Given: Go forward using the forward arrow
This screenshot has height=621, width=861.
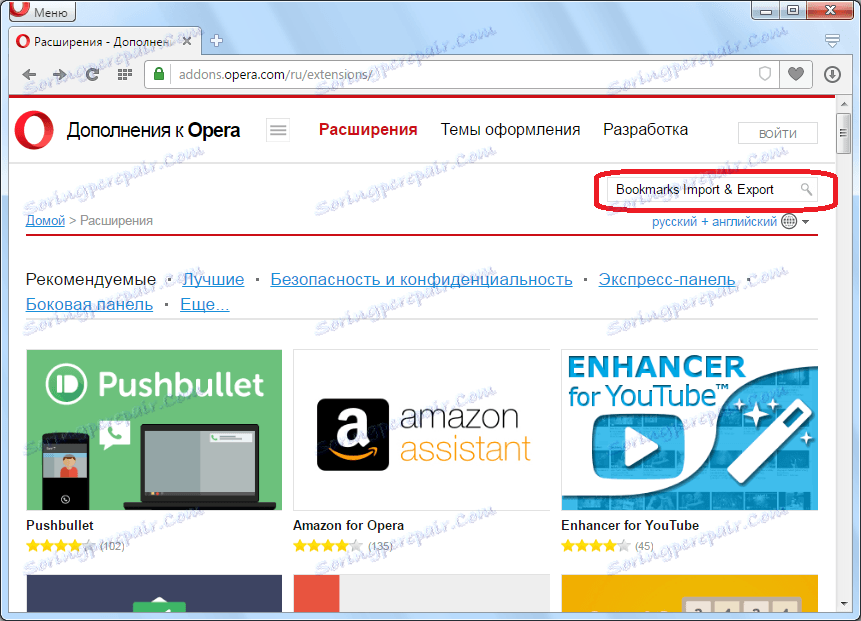Looking at the screenshot, I should tap(58, 74).
